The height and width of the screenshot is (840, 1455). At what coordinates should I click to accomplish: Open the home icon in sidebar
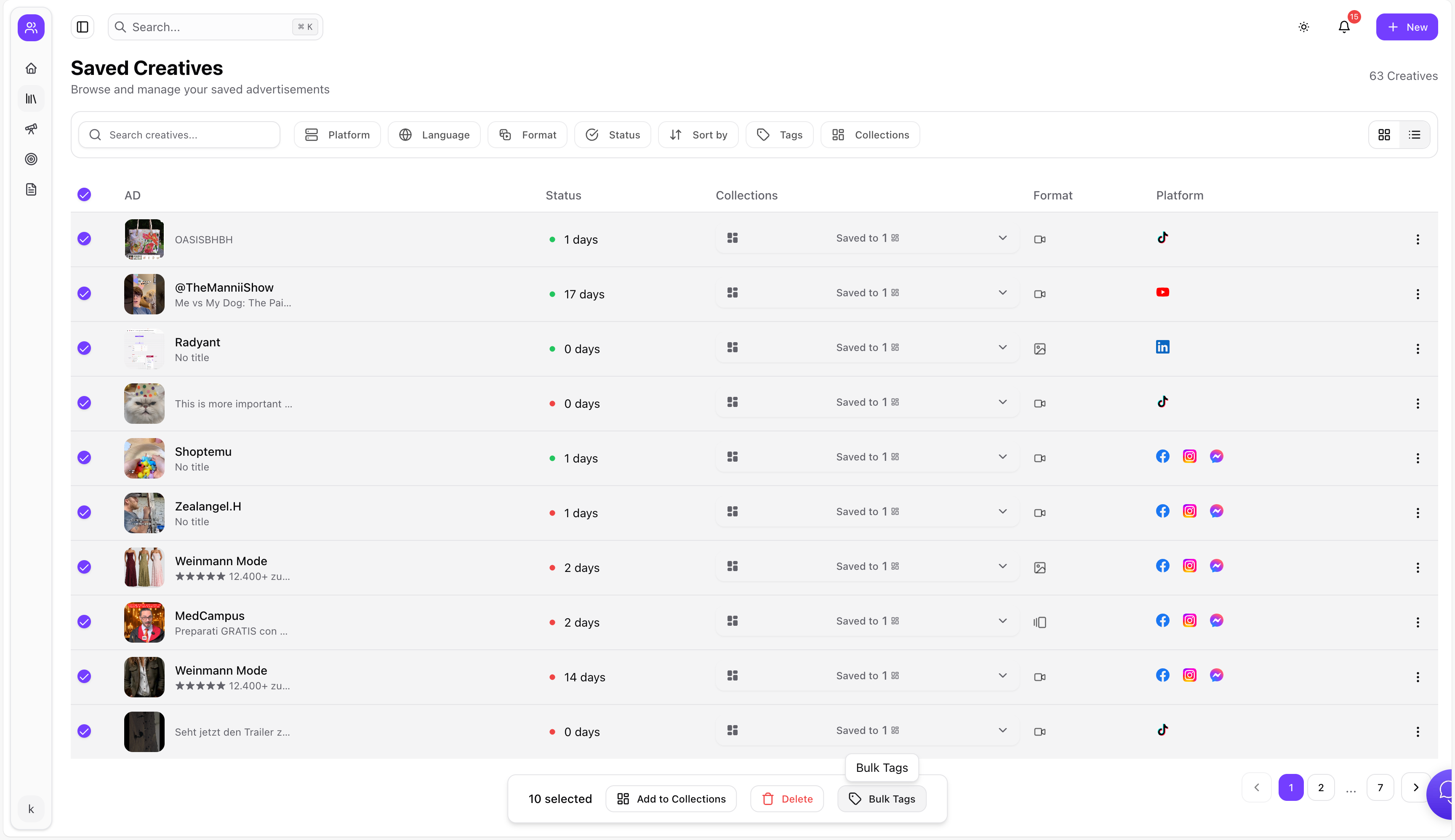click(x=31, y=69)
